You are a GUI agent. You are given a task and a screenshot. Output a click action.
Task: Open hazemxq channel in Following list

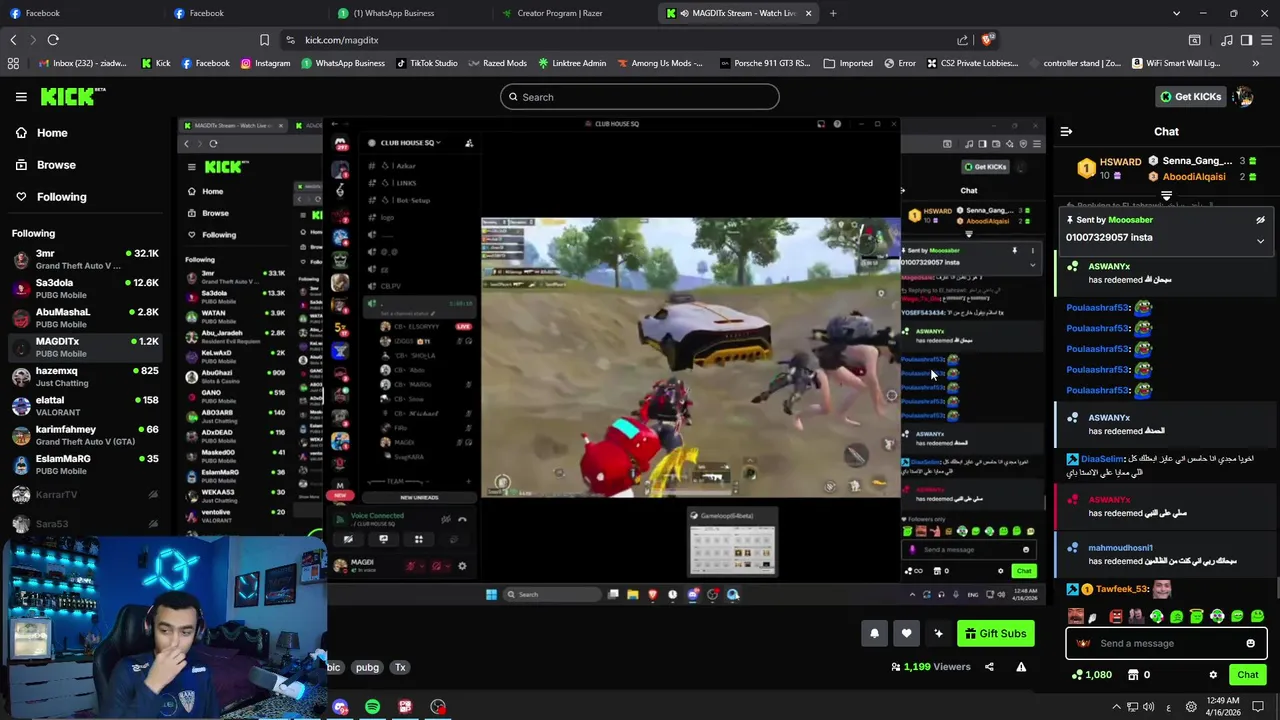[x=85, y=376]
